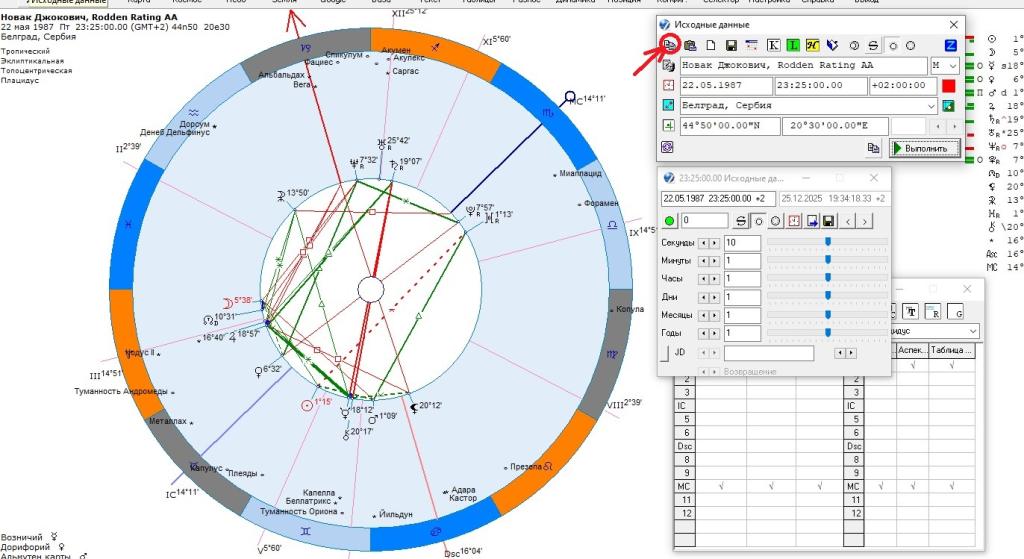The width and height of the screenshot is (1024, 559).
Task: Click the paste clipboard icon in toolbar
Action: pos(689,45)
